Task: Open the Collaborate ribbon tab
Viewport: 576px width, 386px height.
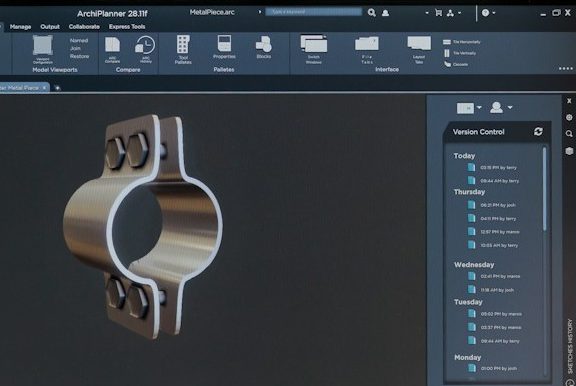Action: point(84,26)
